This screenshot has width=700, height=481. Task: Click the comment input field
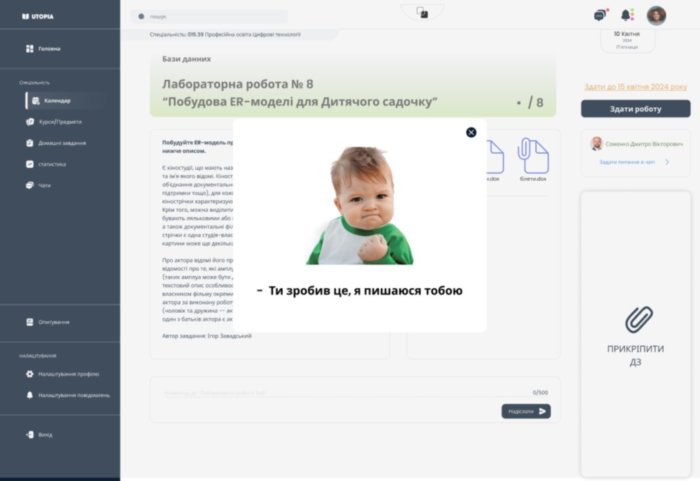[330, 393]
